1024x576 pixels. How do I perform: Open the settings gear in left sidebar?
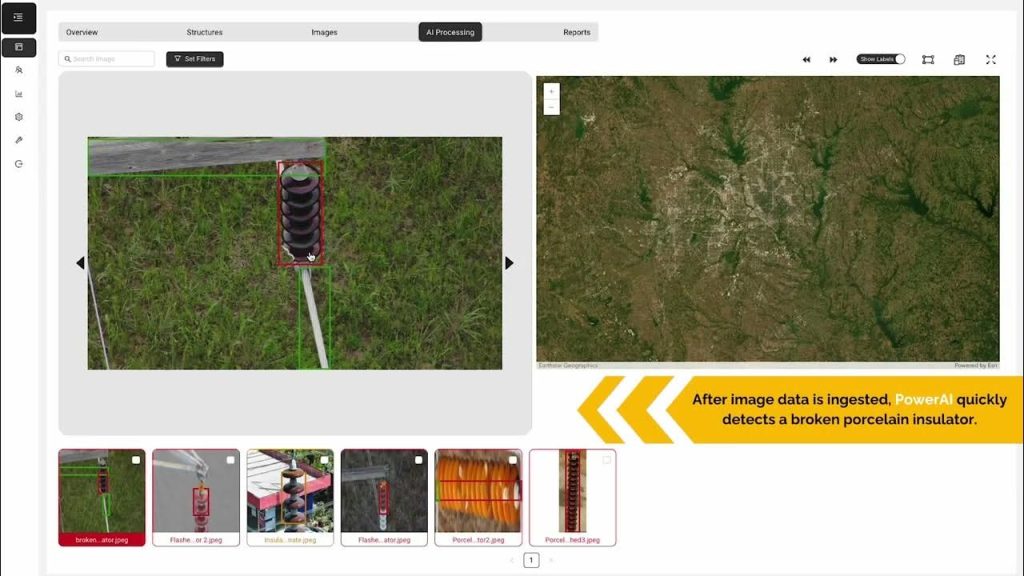18,117
